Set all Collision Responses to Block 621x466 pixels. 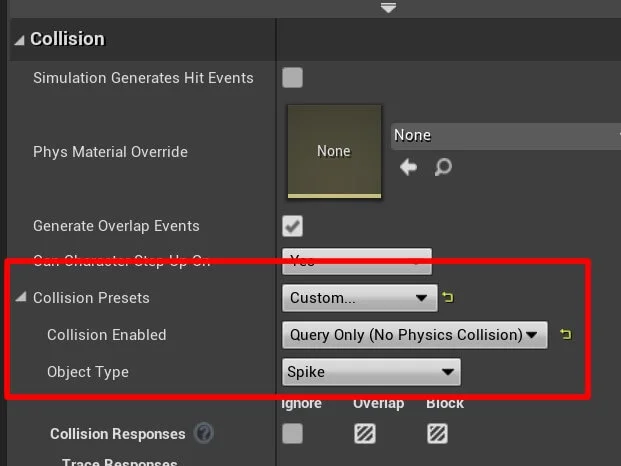click(x=437, y=434)
